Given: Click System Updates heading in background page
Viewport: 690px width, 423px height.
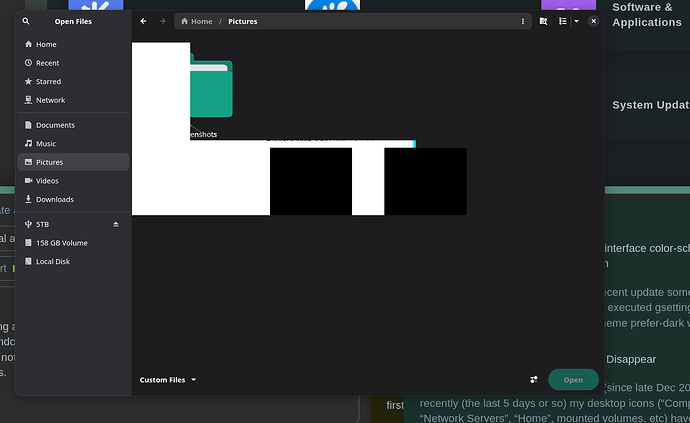Looking at the screenshot, I should [651, 105].
